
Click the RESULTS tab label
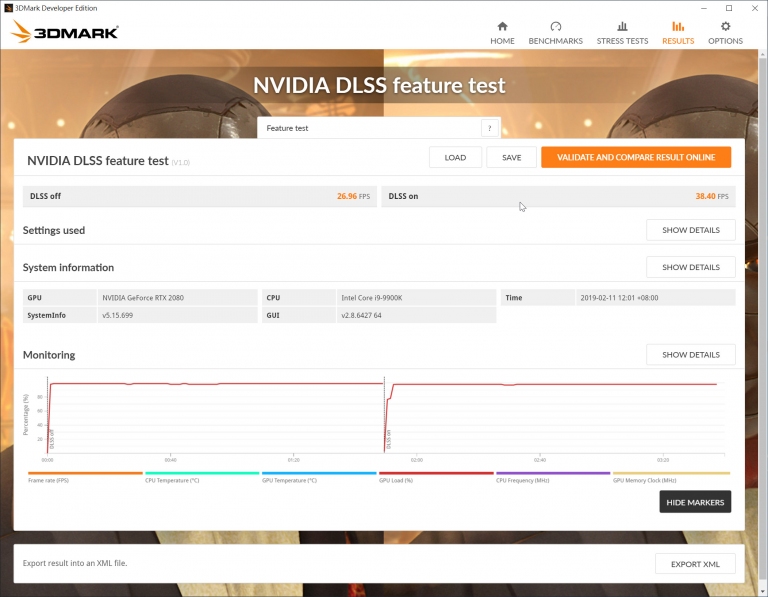tap(678, 41)
